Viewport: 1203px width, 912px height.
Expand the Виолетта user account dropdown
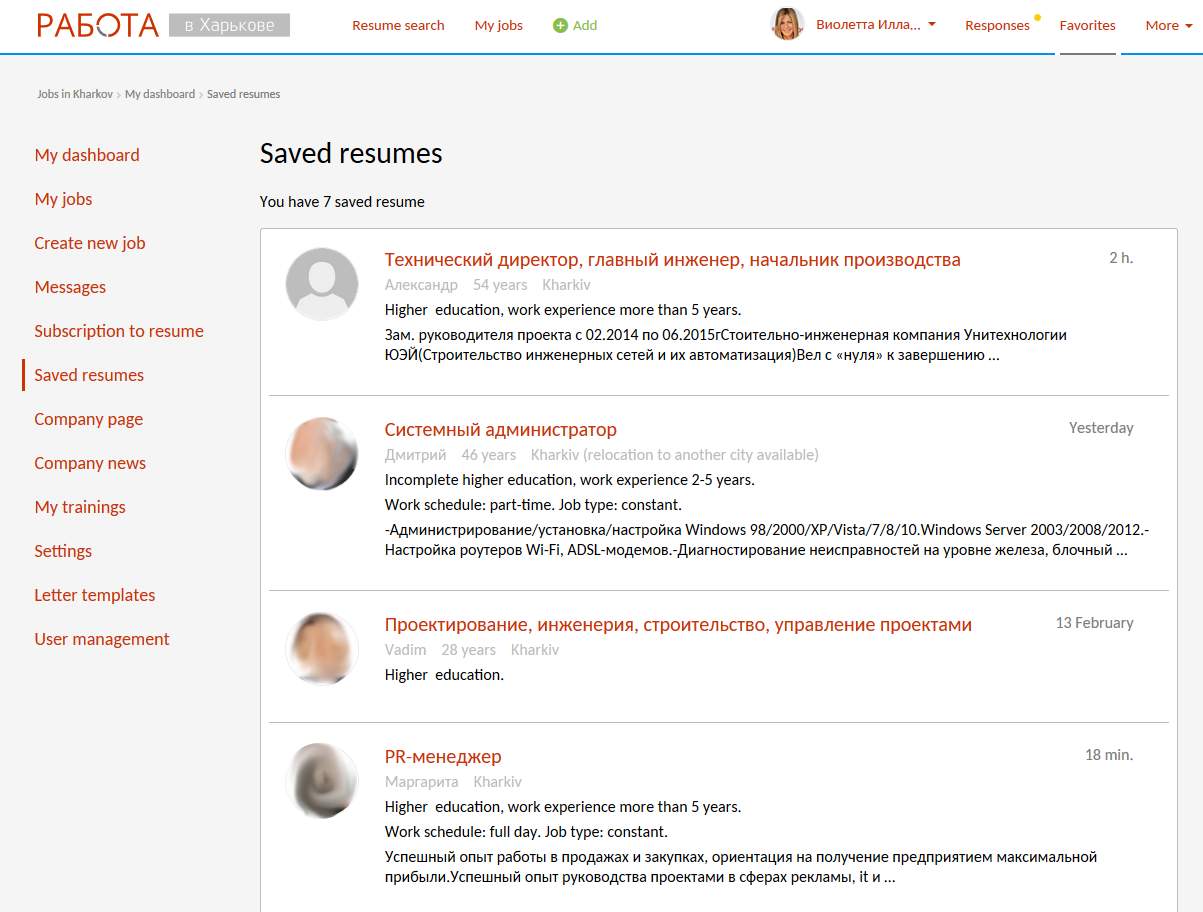click(x=876, y=25)
